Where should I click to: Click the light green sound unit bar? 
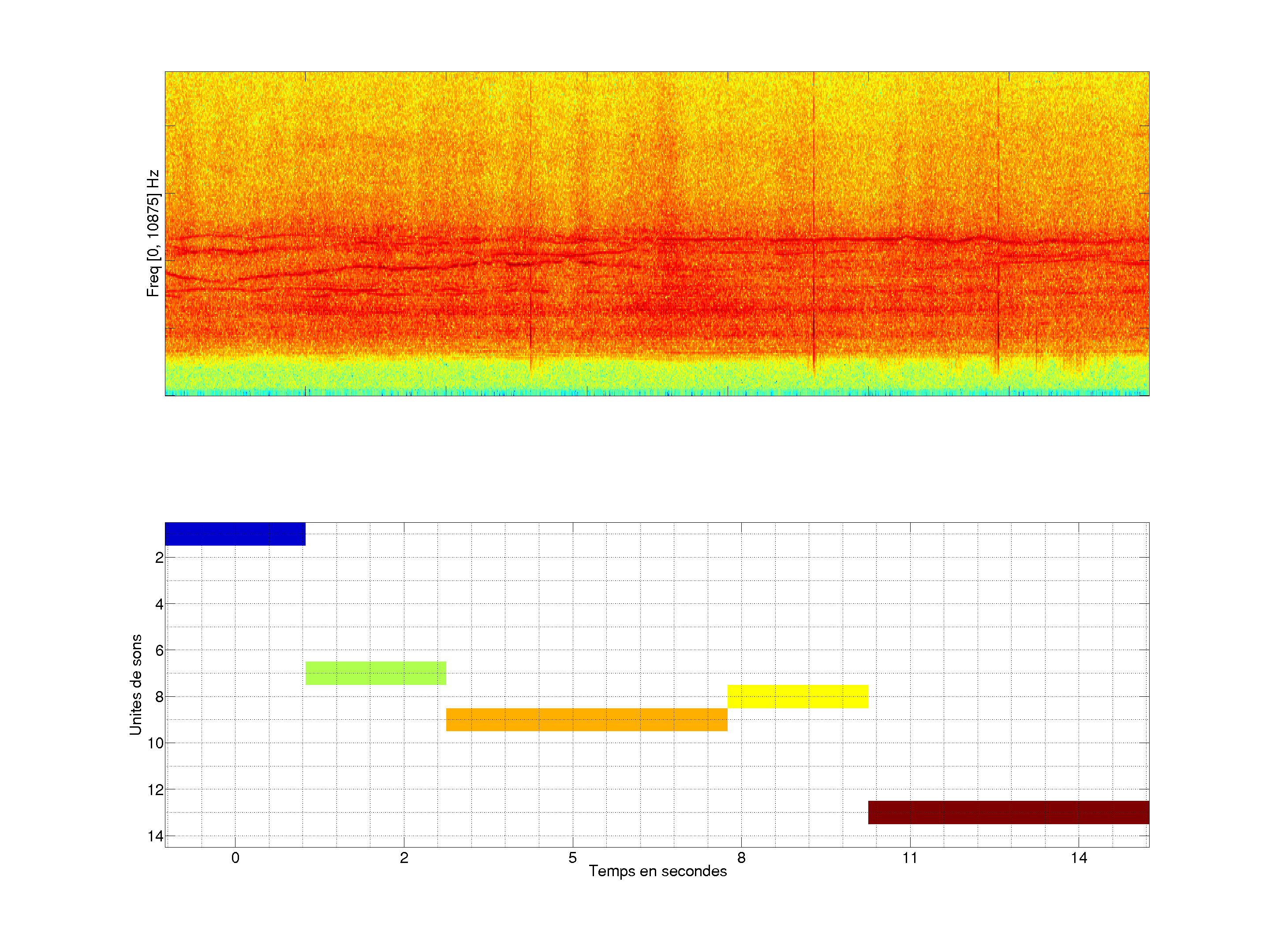tap(376, 673)
